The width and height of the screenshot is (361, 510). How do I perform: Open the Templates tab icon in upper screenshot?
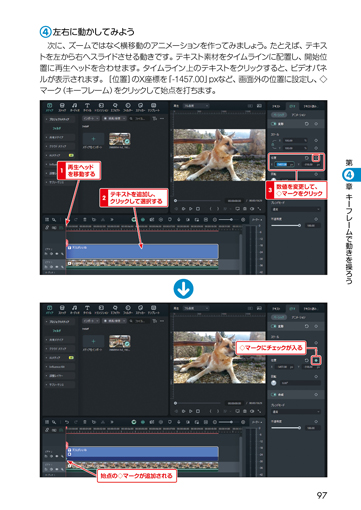click(x=153, y=107)
